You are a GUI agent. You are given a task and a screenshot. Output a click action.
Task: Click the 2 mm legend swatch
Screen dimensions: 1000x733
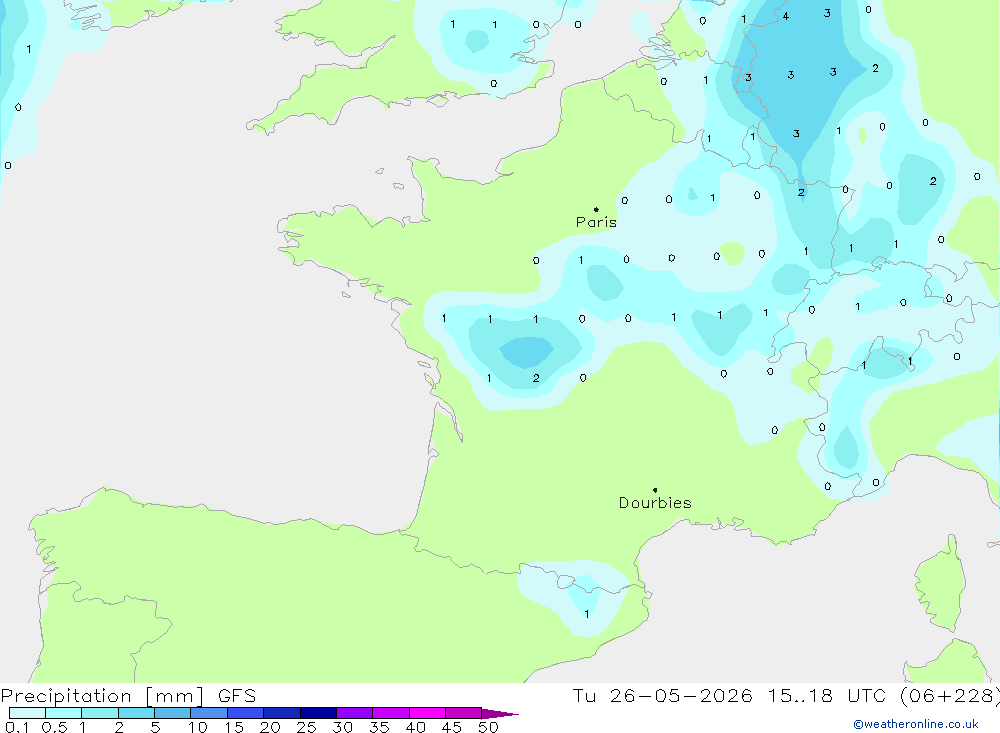(x=136, y=713)
